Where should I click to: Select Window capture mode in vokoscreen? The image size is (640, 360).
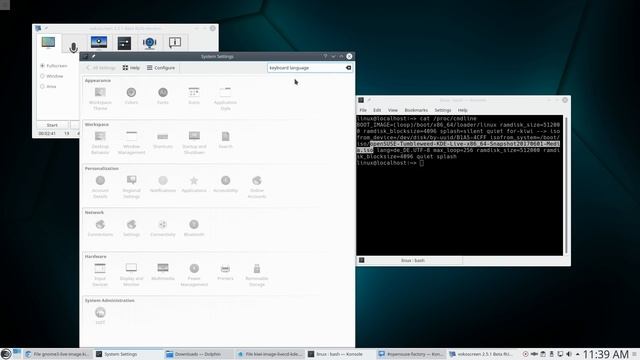point(51,76)
